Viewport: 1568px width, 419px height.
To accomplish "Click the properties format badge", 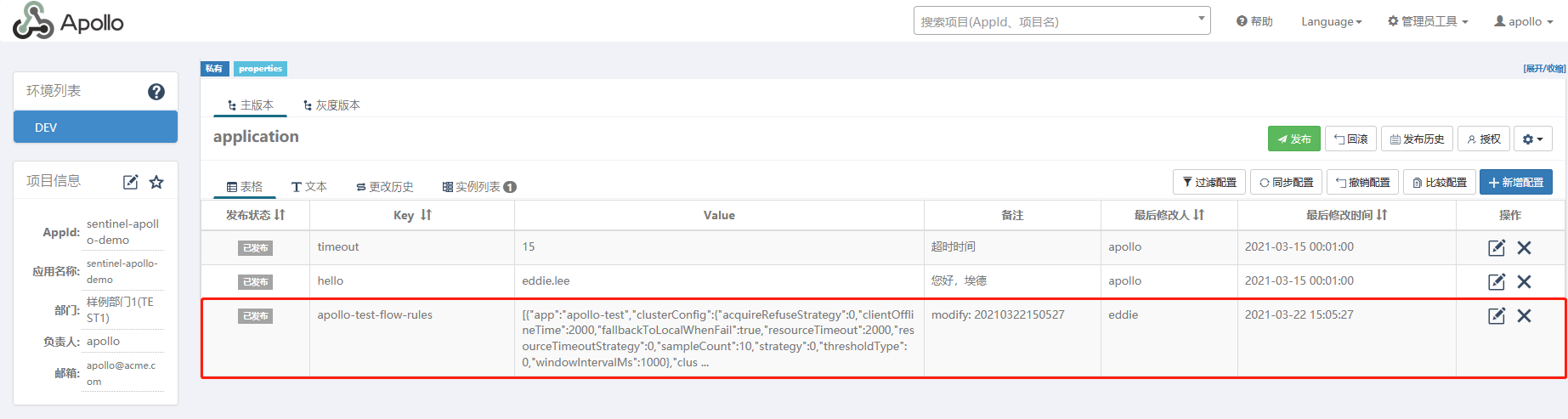I will pyautogui.click(x=260, y=69).
